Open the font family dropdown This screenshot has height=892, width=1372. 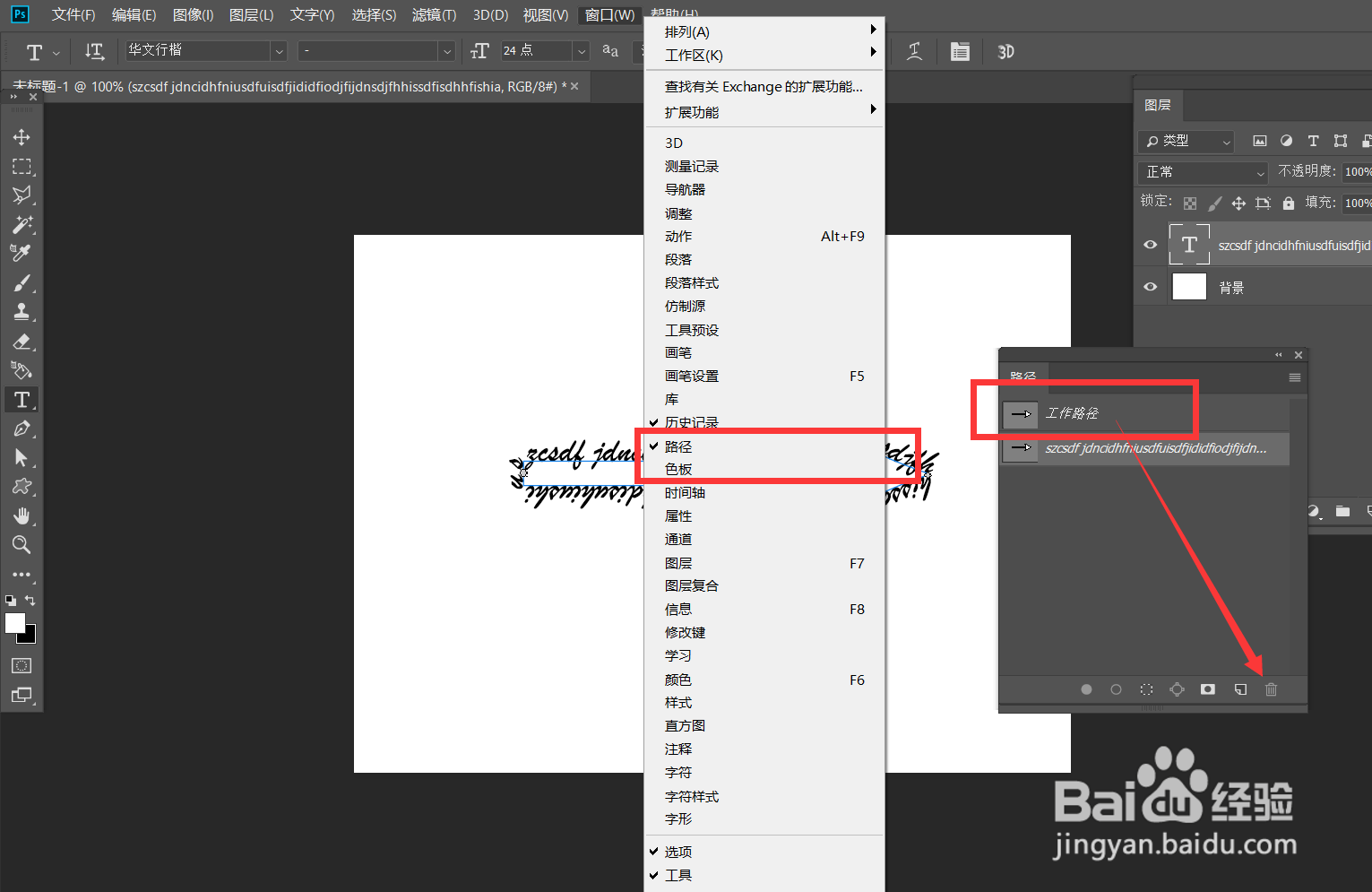[279, 51]
